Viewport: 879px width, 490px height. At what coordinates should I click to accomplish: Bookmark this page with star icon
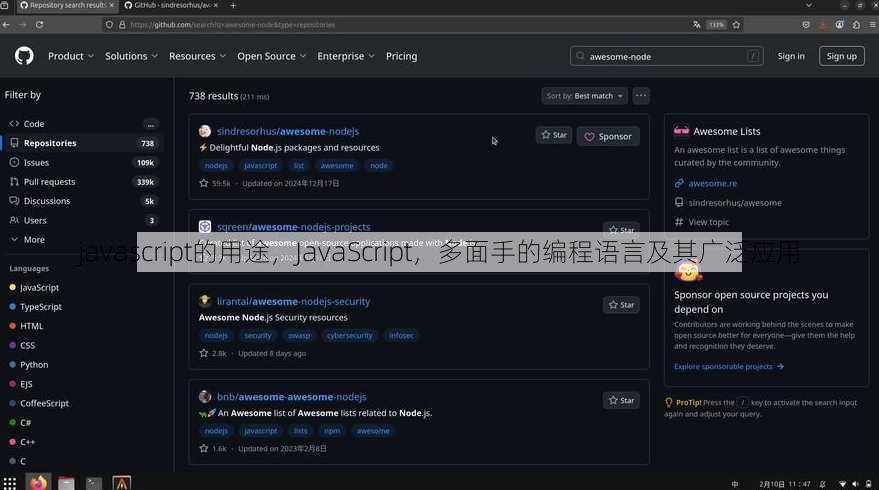click(x=736, y=25)
